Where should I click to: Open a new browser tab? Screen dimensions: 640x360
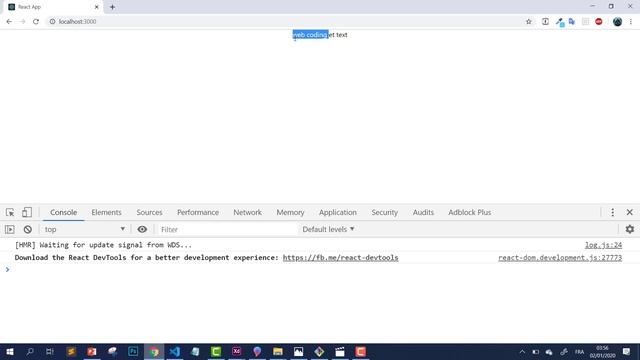tap(112, 7)
